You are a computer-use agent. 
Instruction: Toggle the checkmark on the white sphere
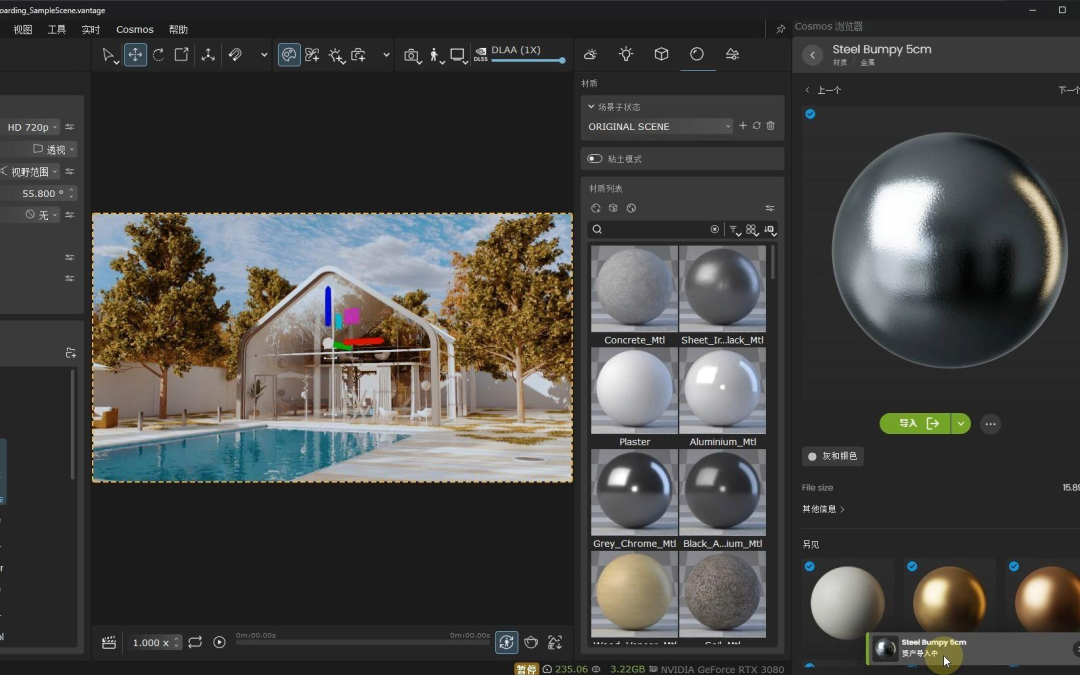pos(810,566)
